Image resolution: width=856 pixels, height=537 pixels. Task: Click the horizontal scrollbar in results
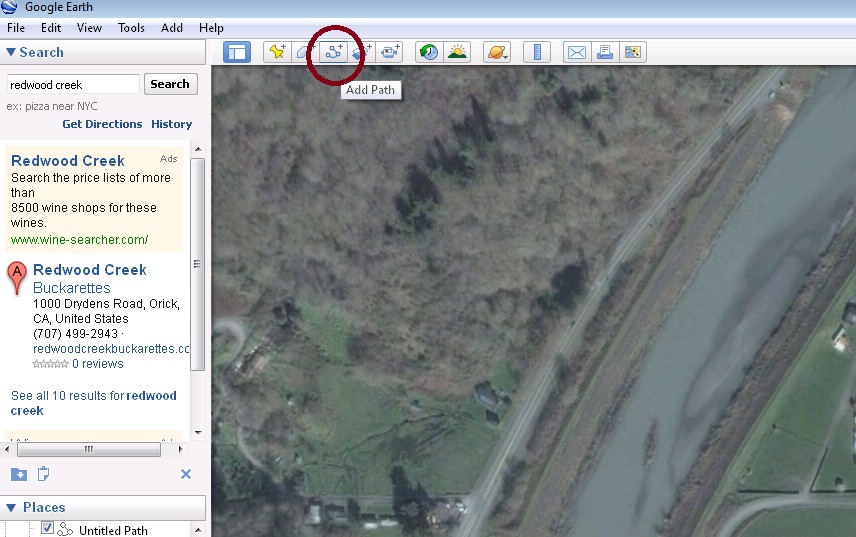click(88, 450)
